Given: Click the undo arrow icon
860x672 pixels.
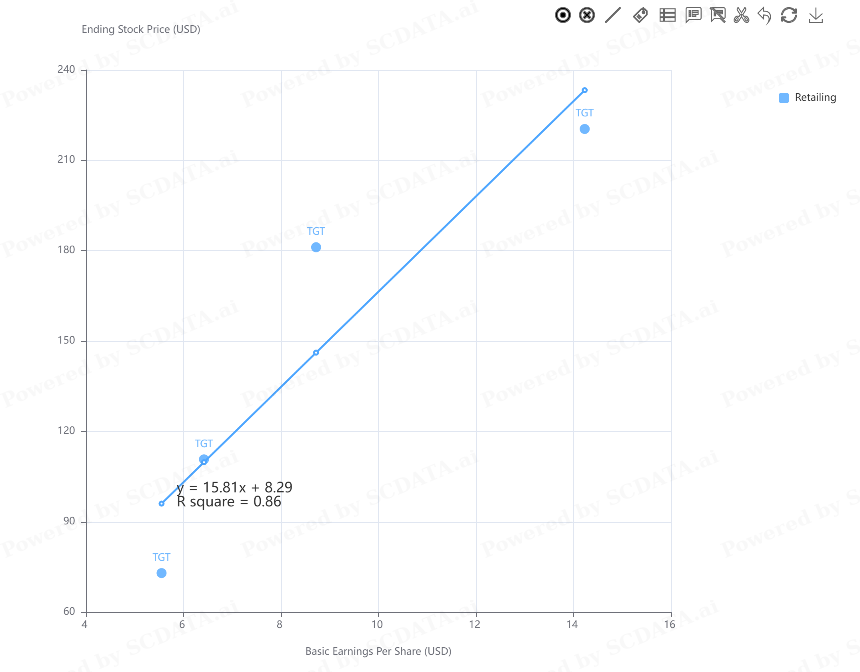Looking at the screenshot, I should (765, 15).
